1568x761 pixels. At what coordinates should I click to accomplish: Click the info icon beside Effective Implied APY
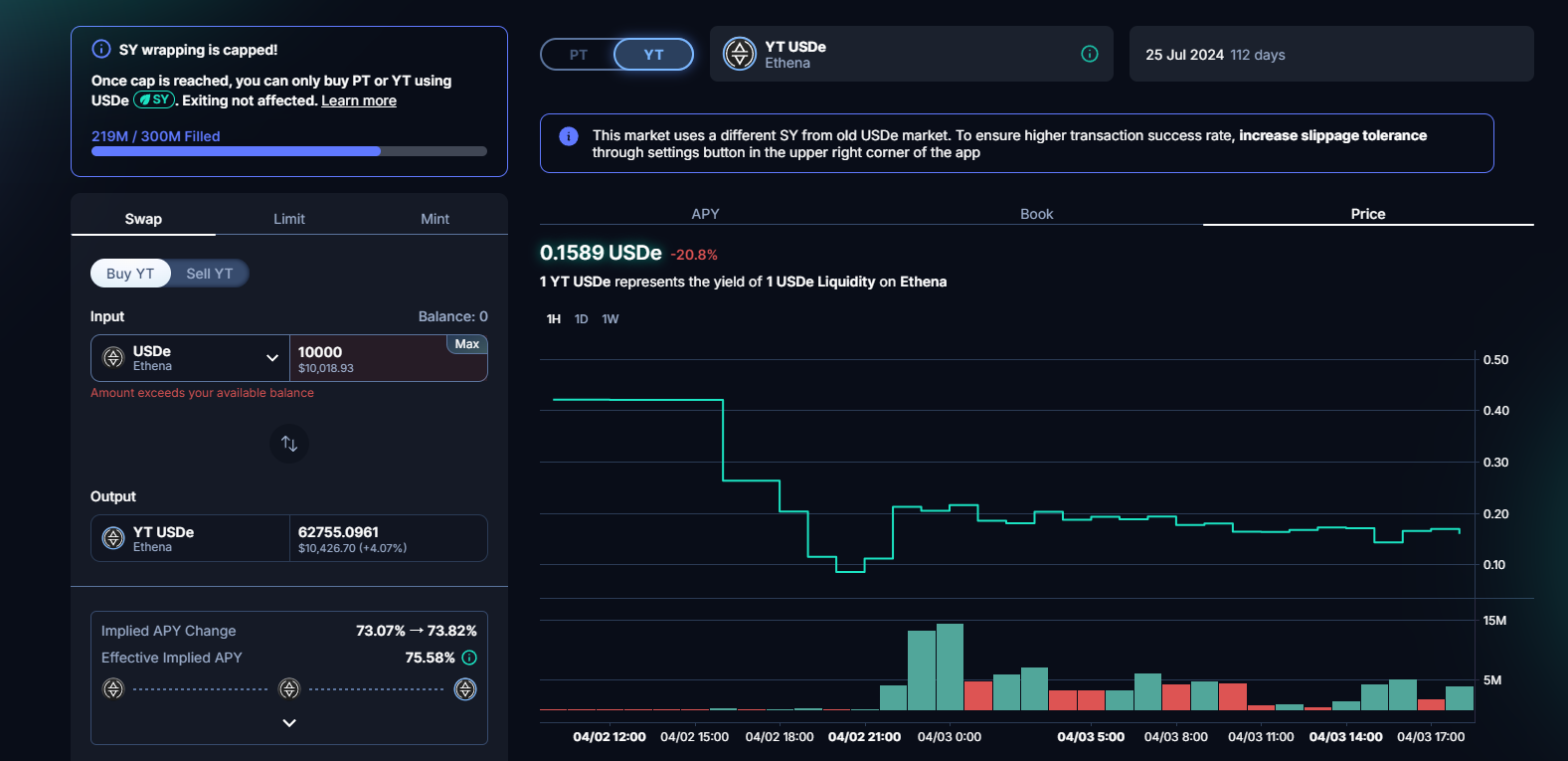(470, 658)
